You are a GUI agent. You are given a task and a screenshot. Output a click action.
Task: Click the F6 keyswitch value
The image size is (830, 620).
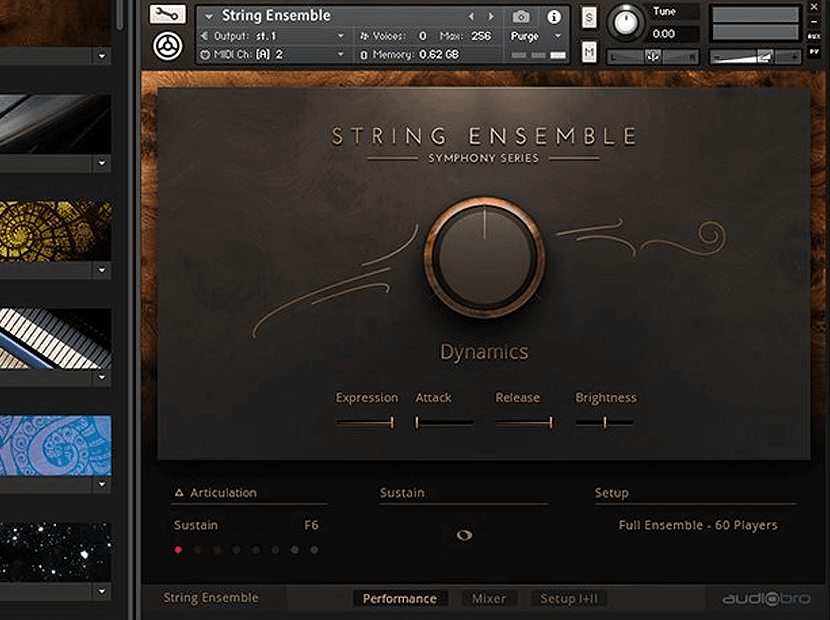coord(311,525)
